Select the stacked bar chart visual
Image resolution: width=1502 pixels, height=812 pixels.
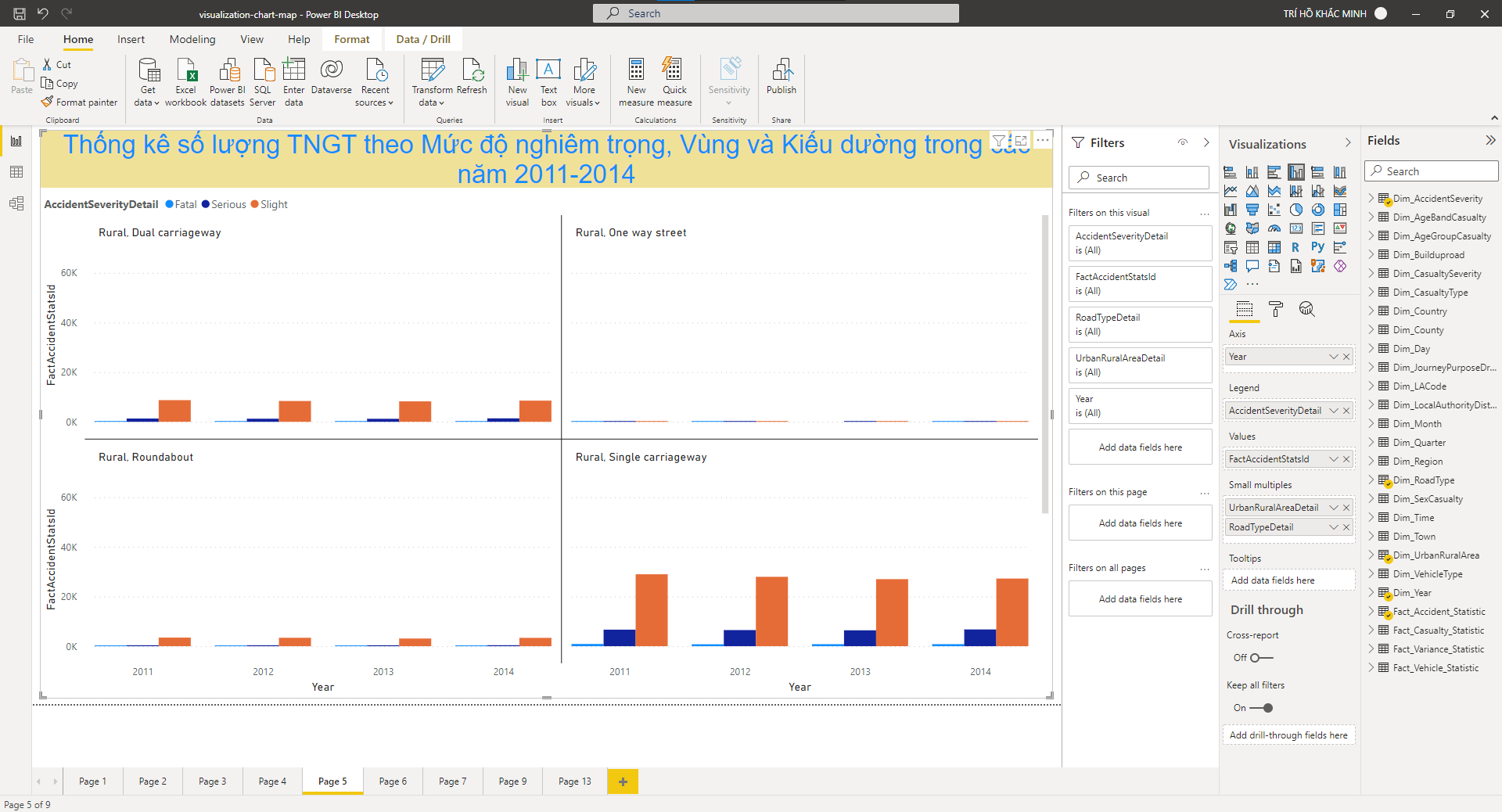pos(1231,172)
